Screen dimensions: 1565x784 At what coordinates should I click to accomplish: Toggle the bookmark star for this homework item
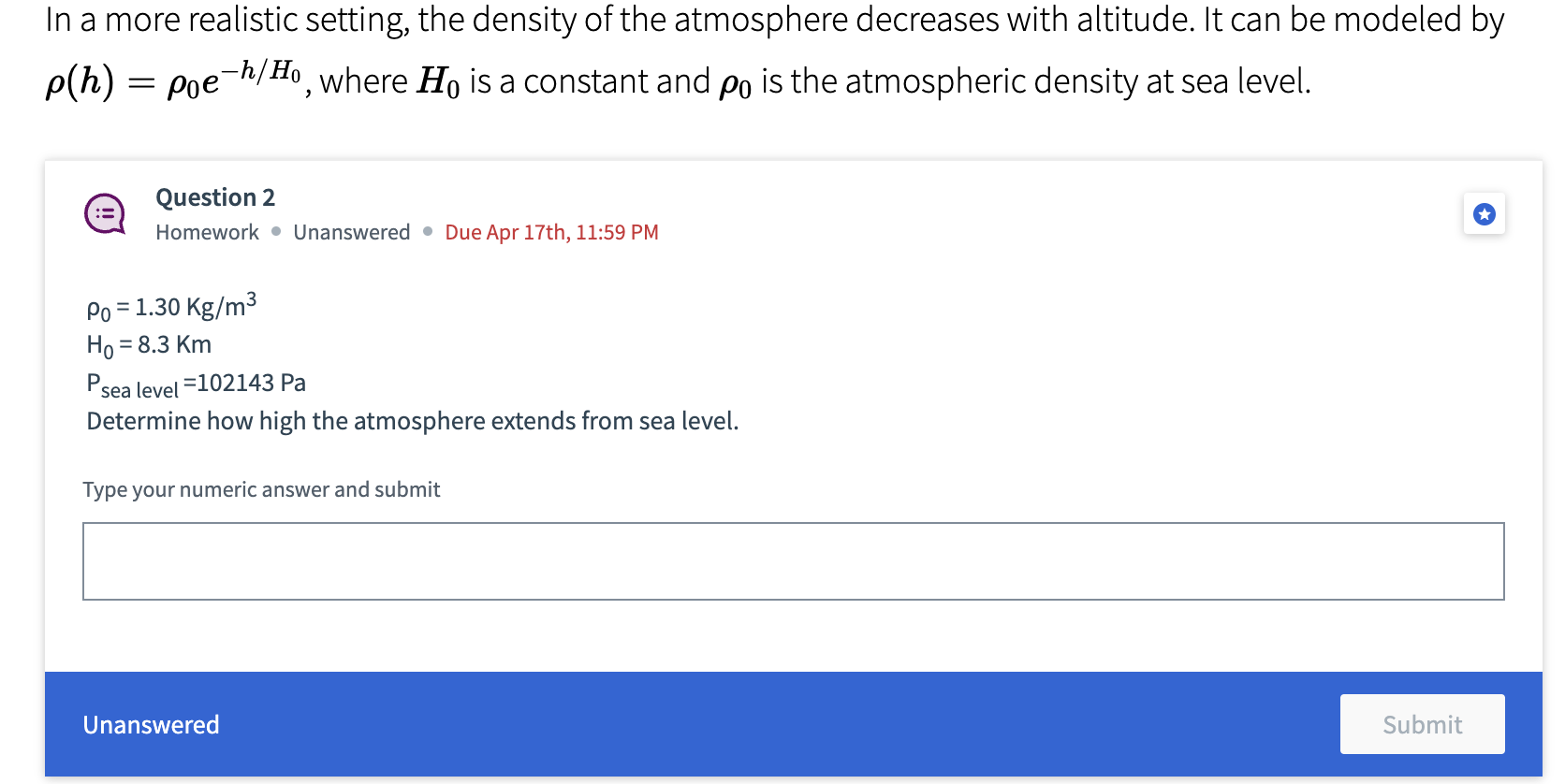(1485, 213)
